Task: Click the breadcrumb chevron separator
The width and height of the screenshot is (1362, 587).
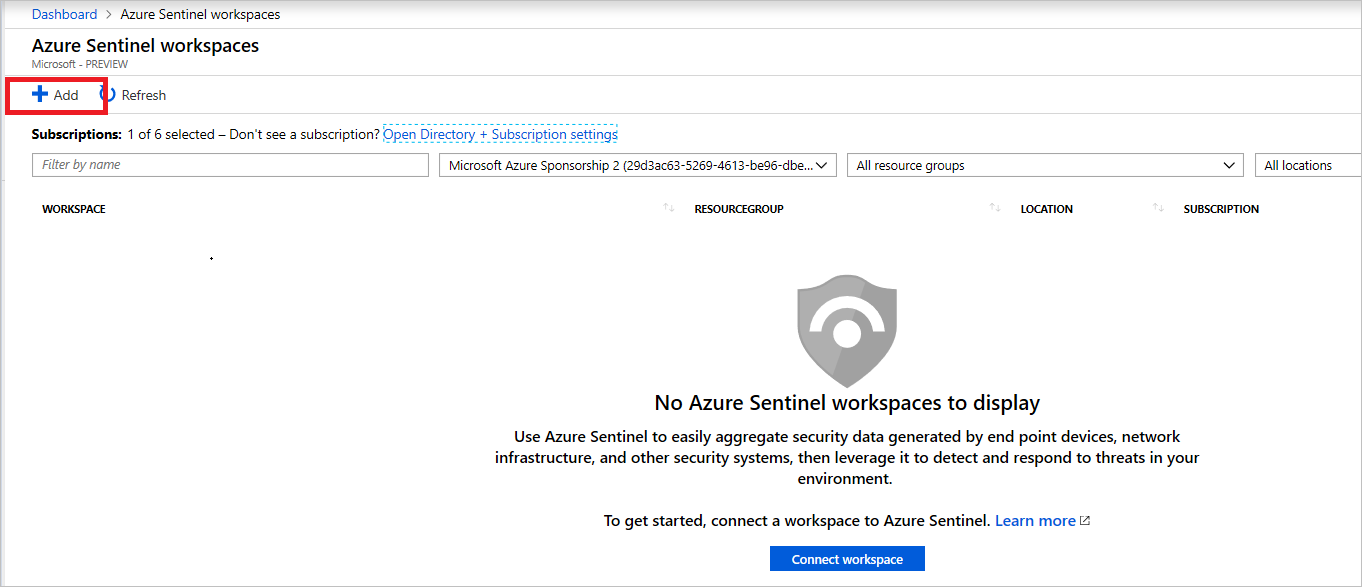Action: point(109,15)
